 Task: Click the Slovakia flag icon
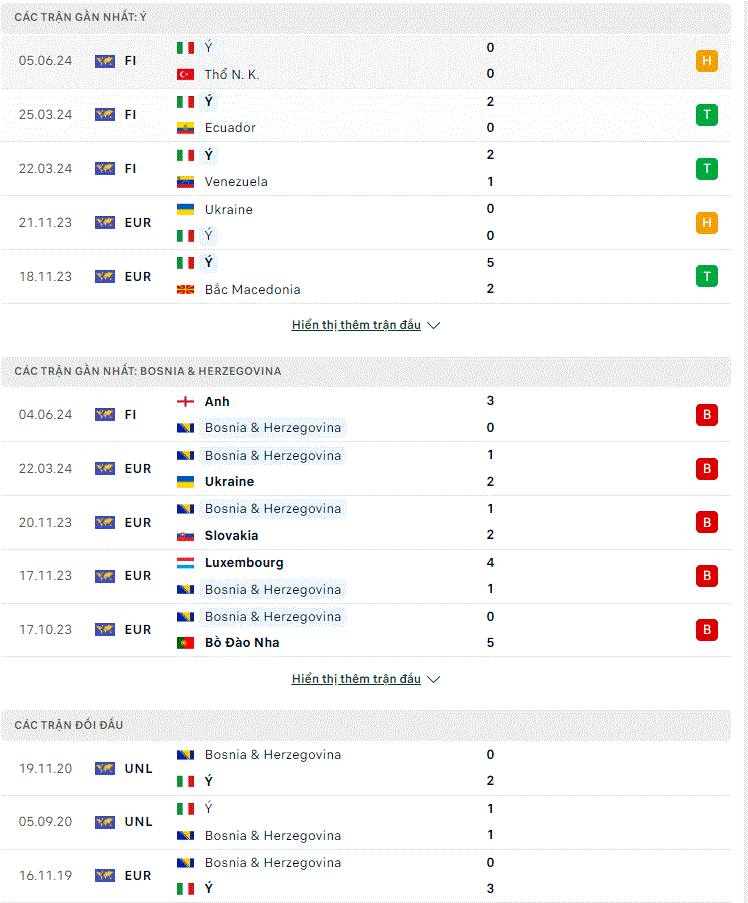pos(185,536)
